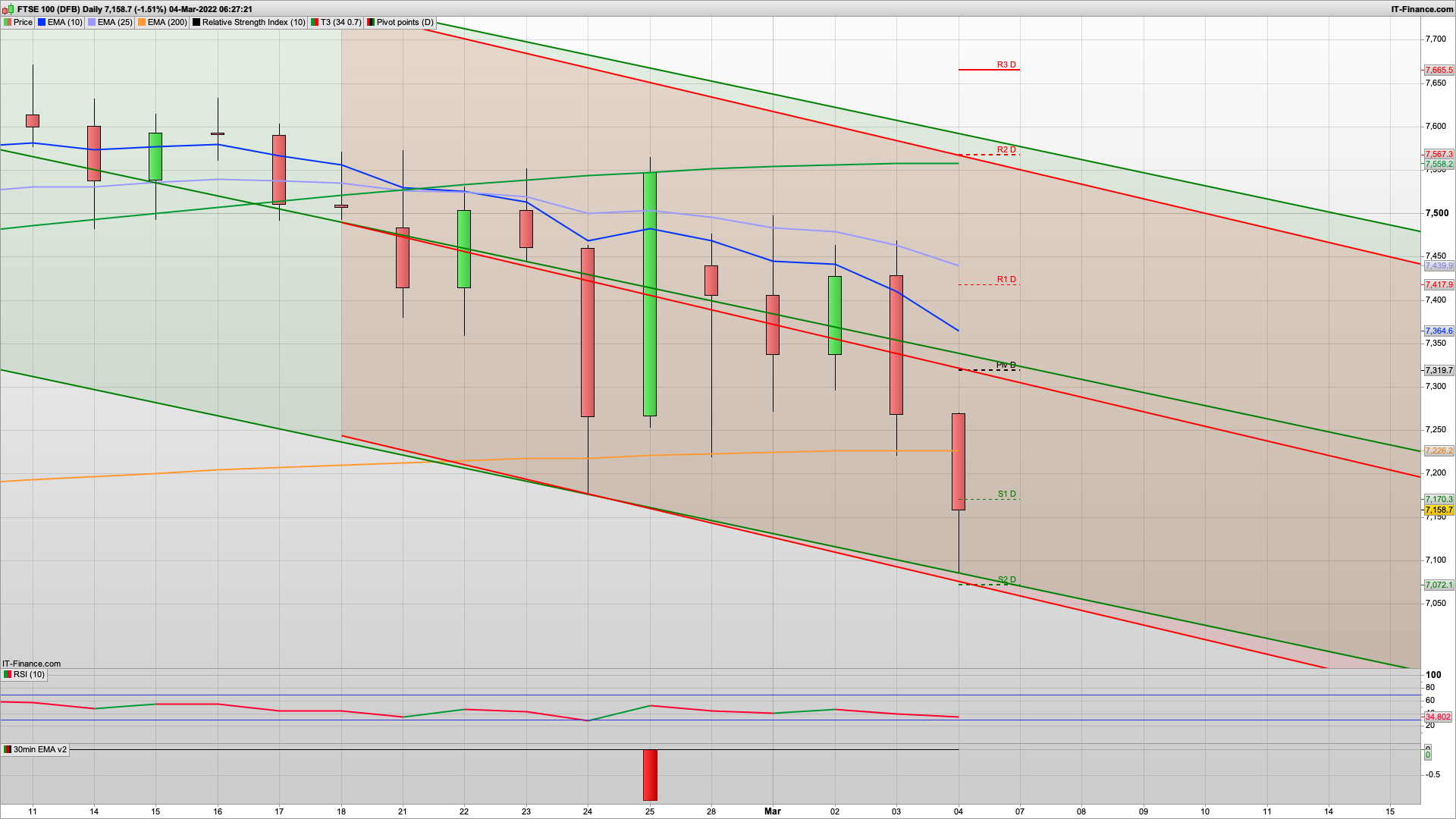
Task: Open the Relative Strength Index (10) label
Action: [x=254, y=22]
